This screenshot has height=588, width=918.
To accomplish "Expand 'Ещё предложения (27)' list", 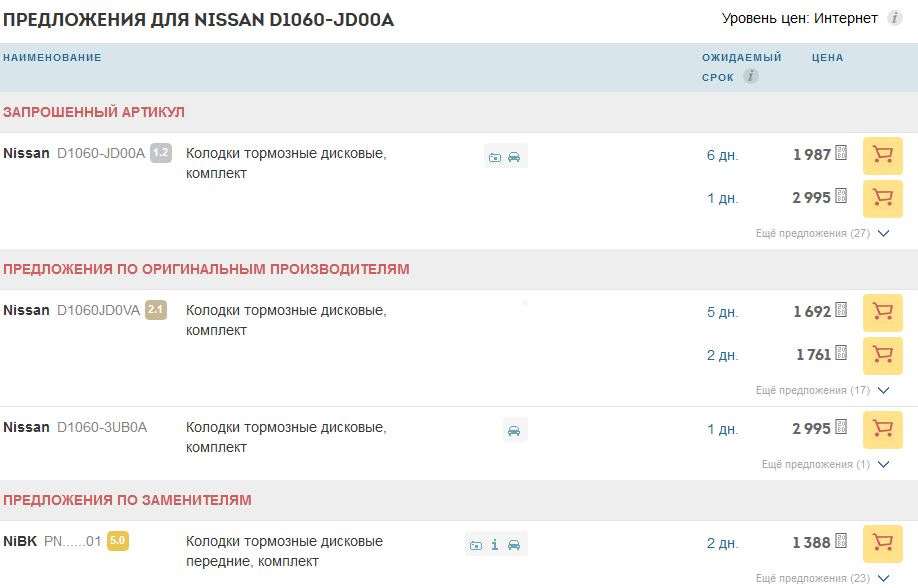I will (822, 233).
